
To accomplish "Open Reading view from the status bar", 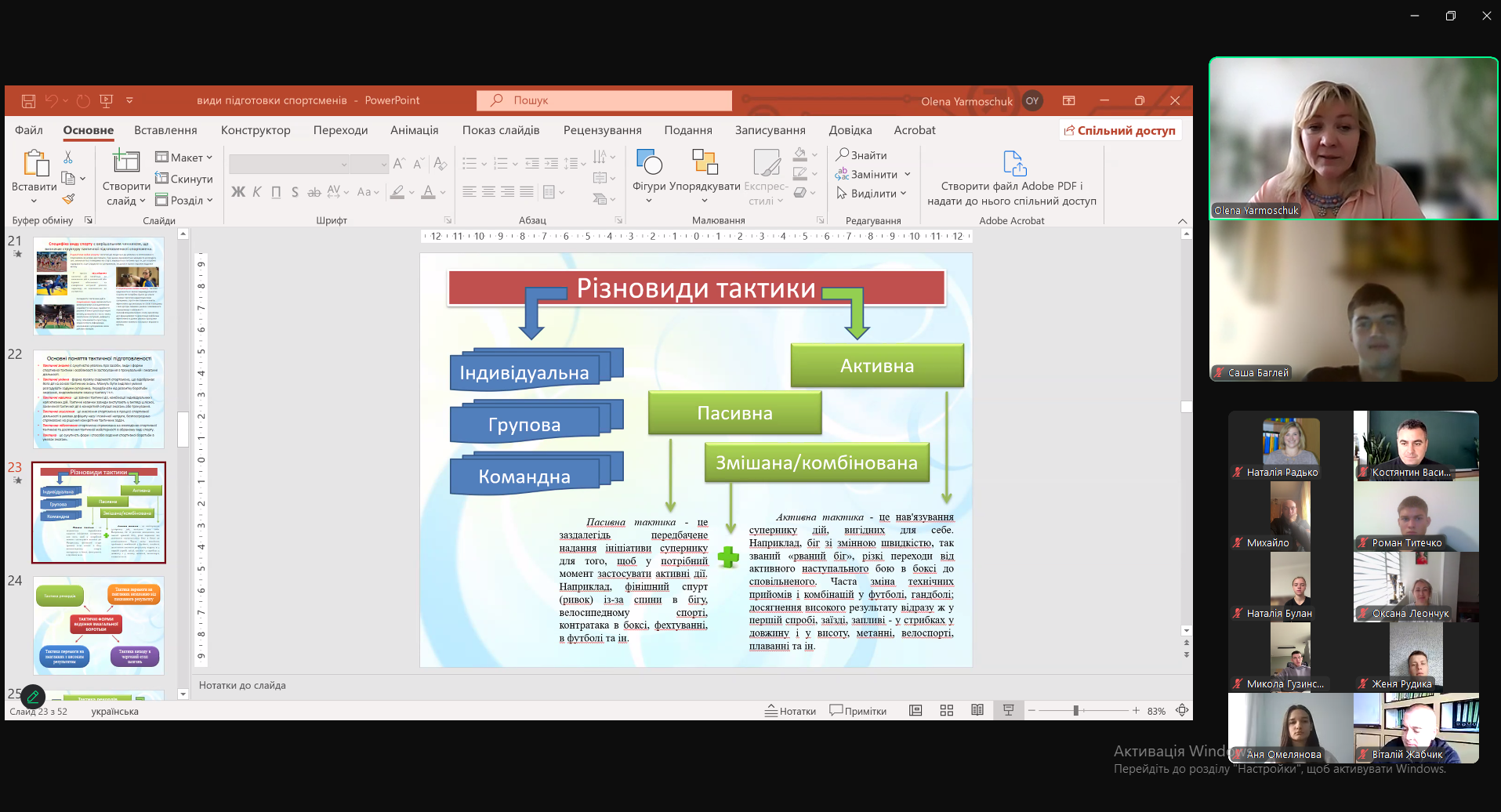I will coord(977,710).
